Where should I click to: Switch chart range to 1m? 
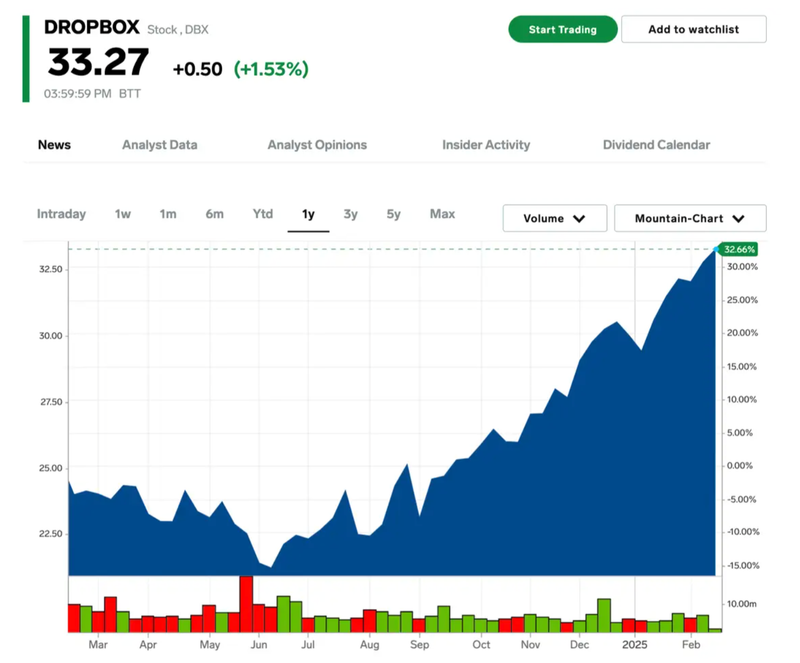tap(168, 214)
